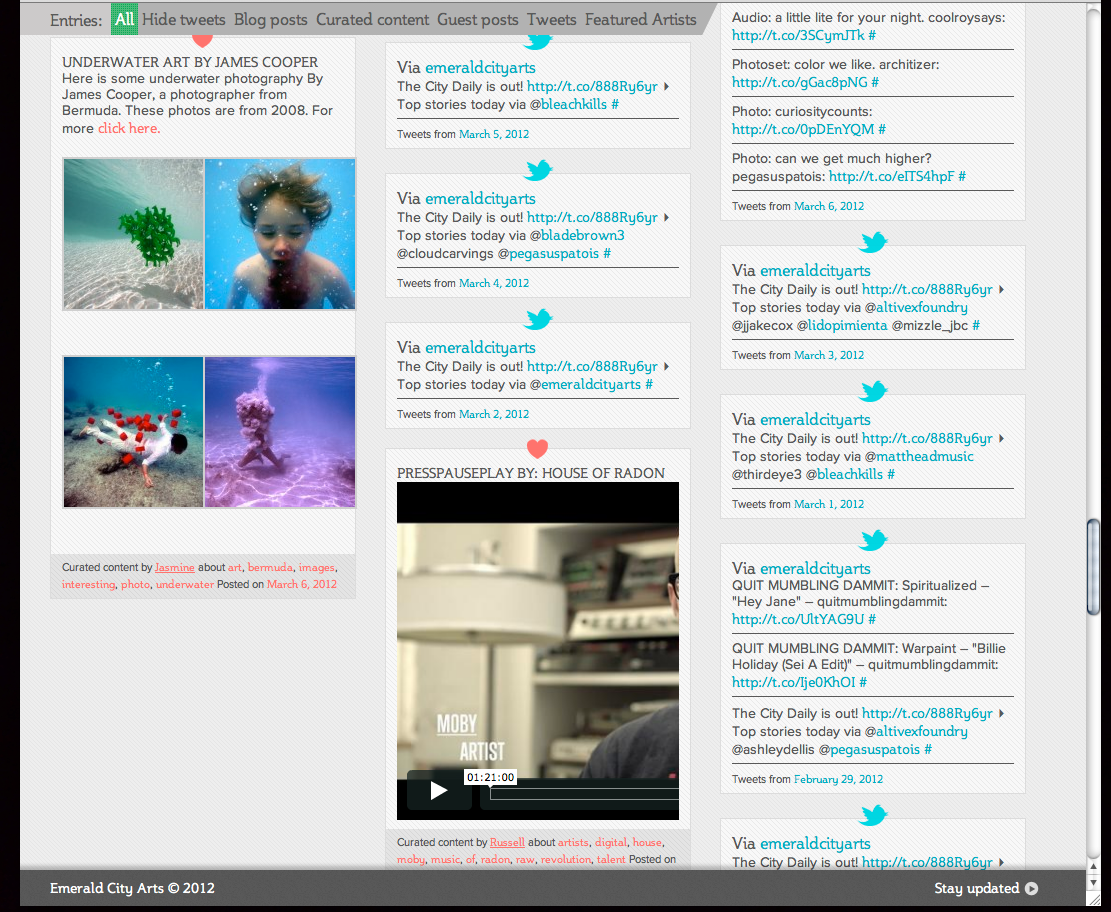The width and height of the screenshot is (1111, 912).
Task: Open http://t.co/eITS4hpF link
Action: point(891,176)
